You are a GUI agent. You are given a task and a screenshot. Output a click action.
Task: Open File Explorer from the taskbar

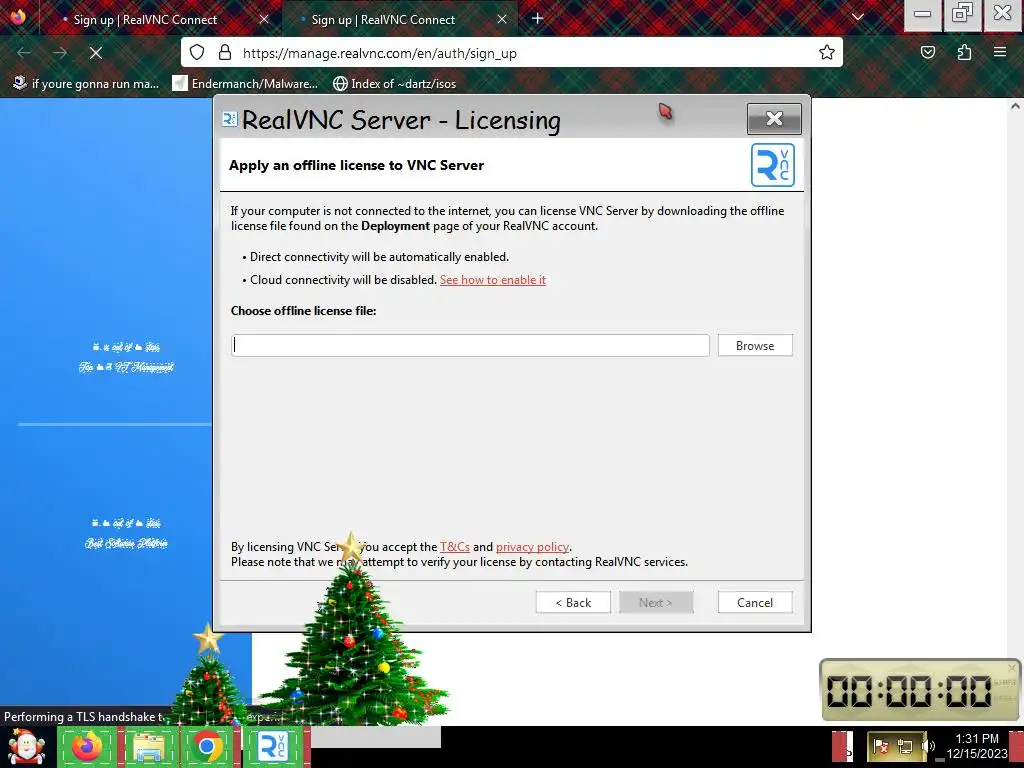(148, 747)
